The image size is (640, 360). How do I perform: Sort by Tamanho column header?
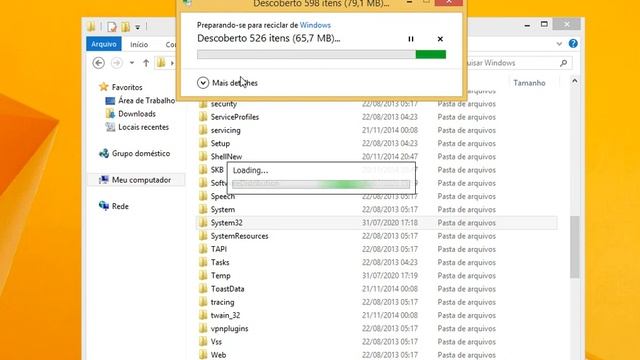tap(529, 83)
